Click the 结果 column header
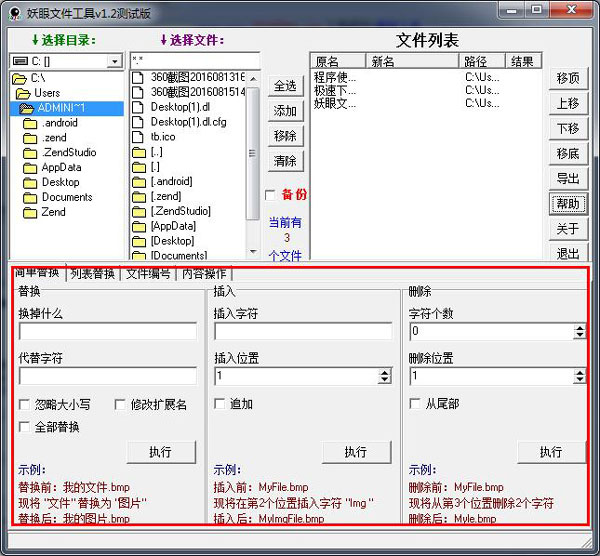The image size is (600, 556). (x=523, y=61)
